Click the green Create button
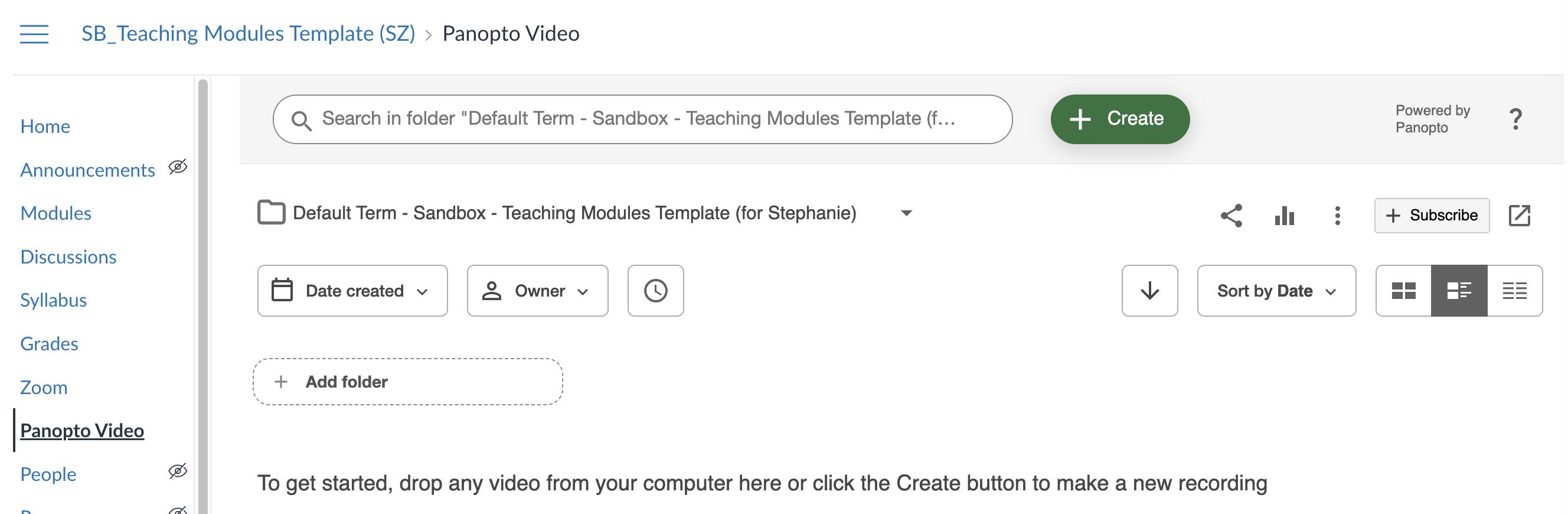This screenshot has height=514, width=1568. (1119, 119)
